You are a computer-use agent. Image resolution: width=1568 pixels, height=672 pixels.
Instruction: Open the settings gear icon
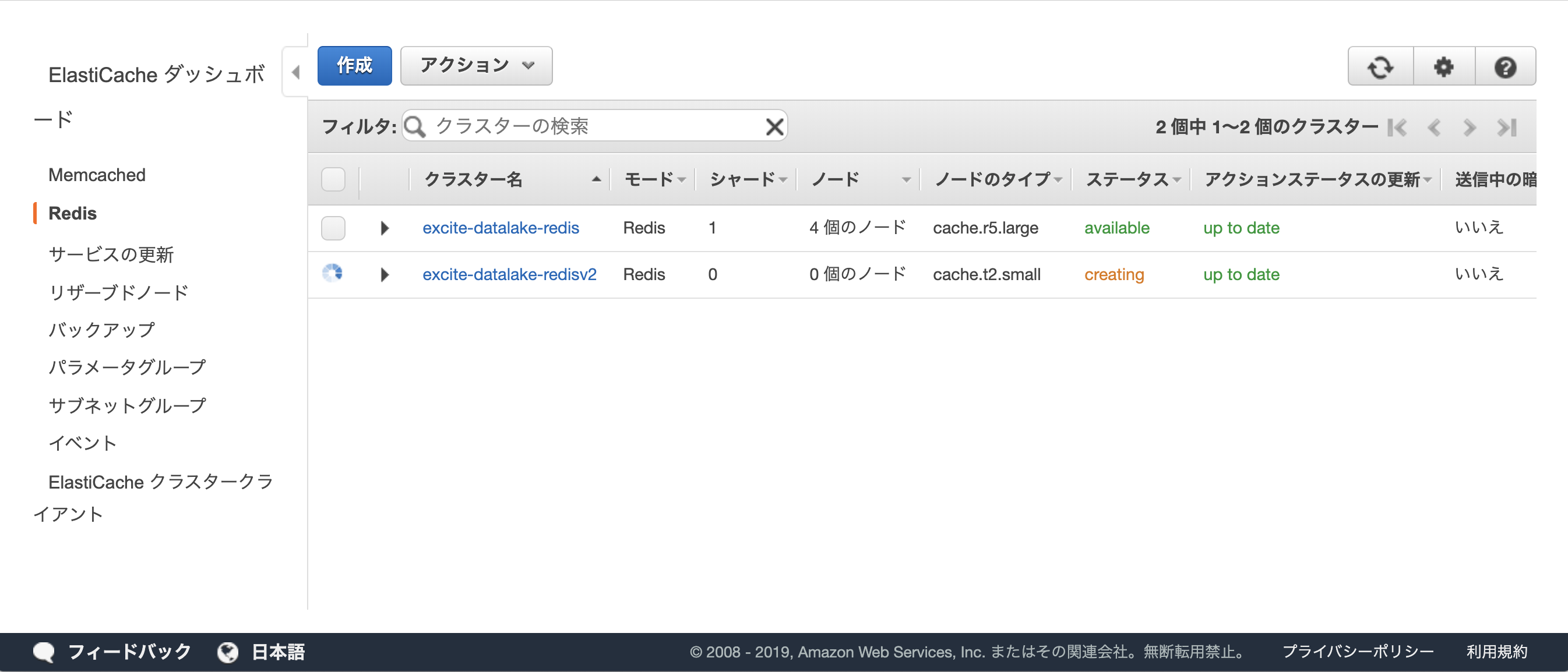pyautogui.click(x=1443, y=66)
